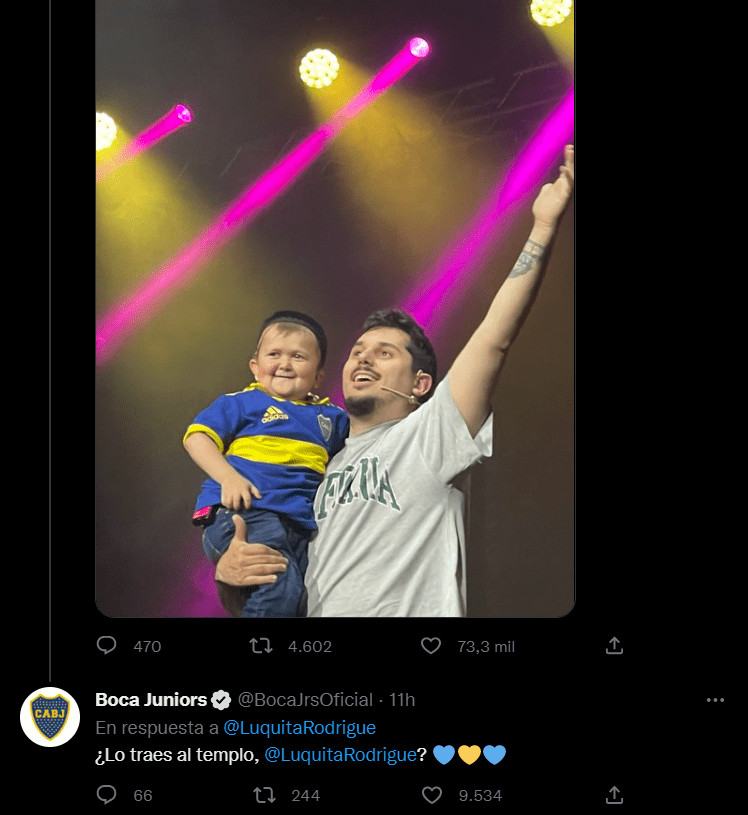The height and width of the screenshot is (815, 748).
Task: Click the @LuquitaRodrigue mention after 'templo,'
Action: [340, 755]
